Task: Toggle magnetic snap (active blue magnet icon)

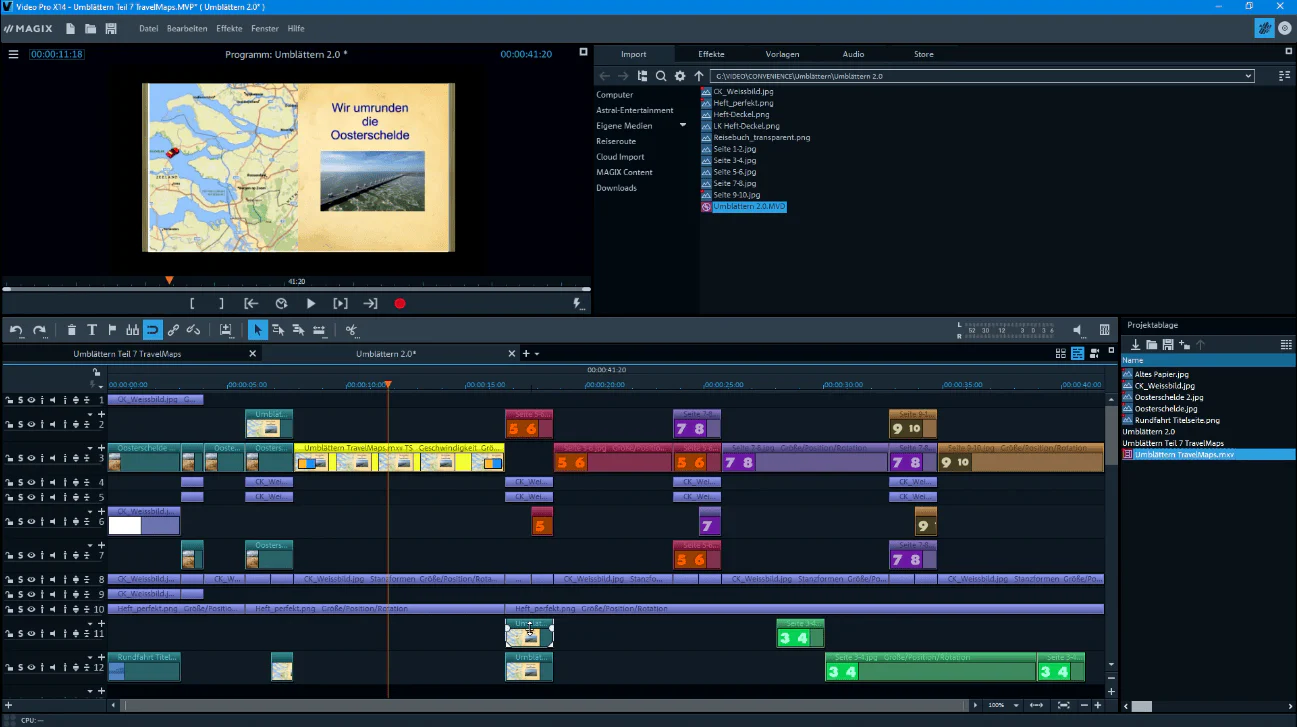Action: click(x=152, y=330)
